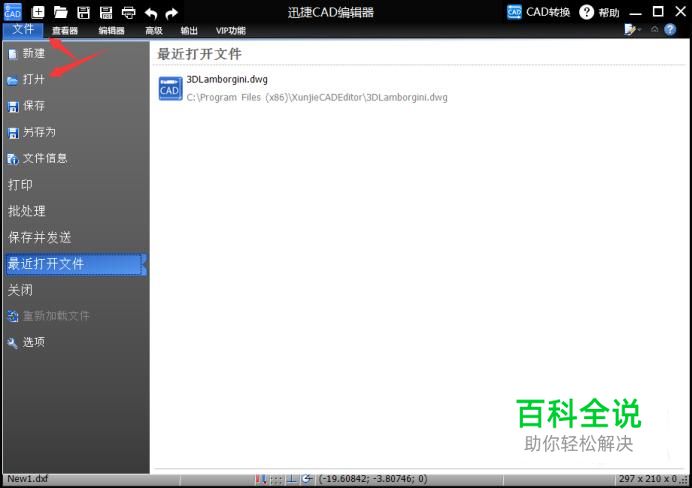Switch to the 输出 tab
Viewport: 692px width, 488px height.
pos(189,30)
